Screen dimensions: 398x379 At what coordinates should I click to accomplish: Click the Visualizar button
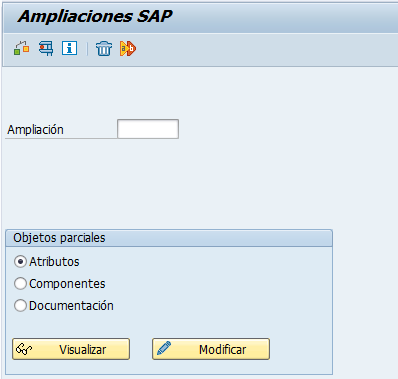pyautogui.click(x=71, y=349)
